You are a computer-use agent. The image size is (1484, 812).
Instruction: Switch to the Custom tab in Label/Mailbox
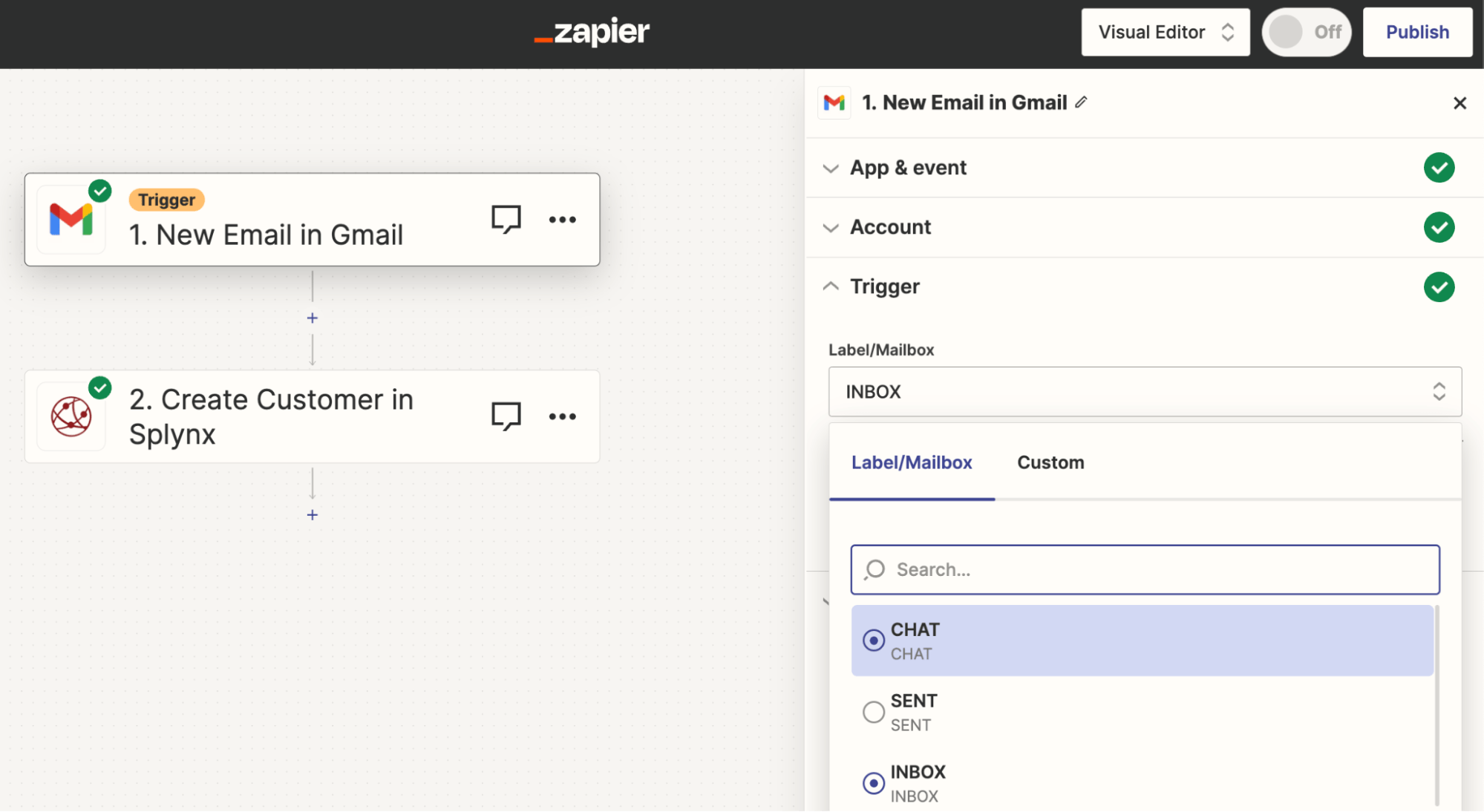point(1050,462)
